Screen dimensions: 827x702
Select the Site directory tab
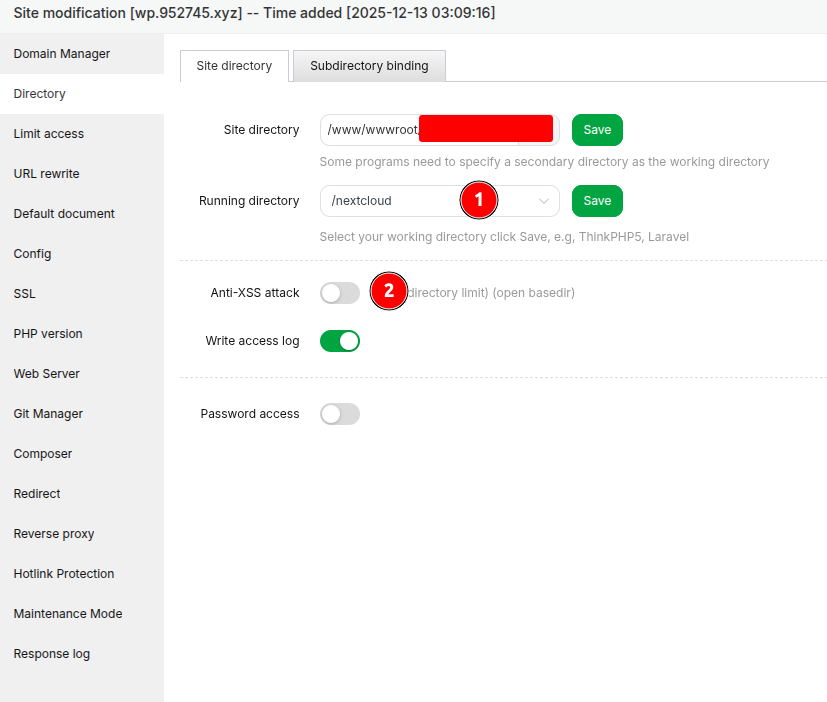(234, 66)
